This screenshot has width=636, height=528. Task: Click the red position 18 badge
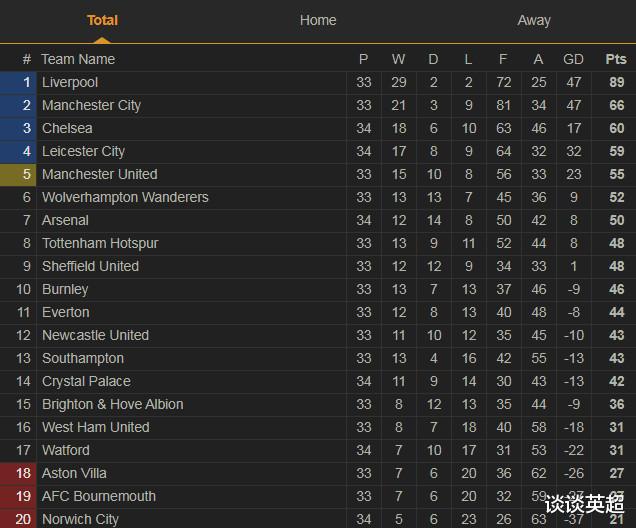[18, 473]
